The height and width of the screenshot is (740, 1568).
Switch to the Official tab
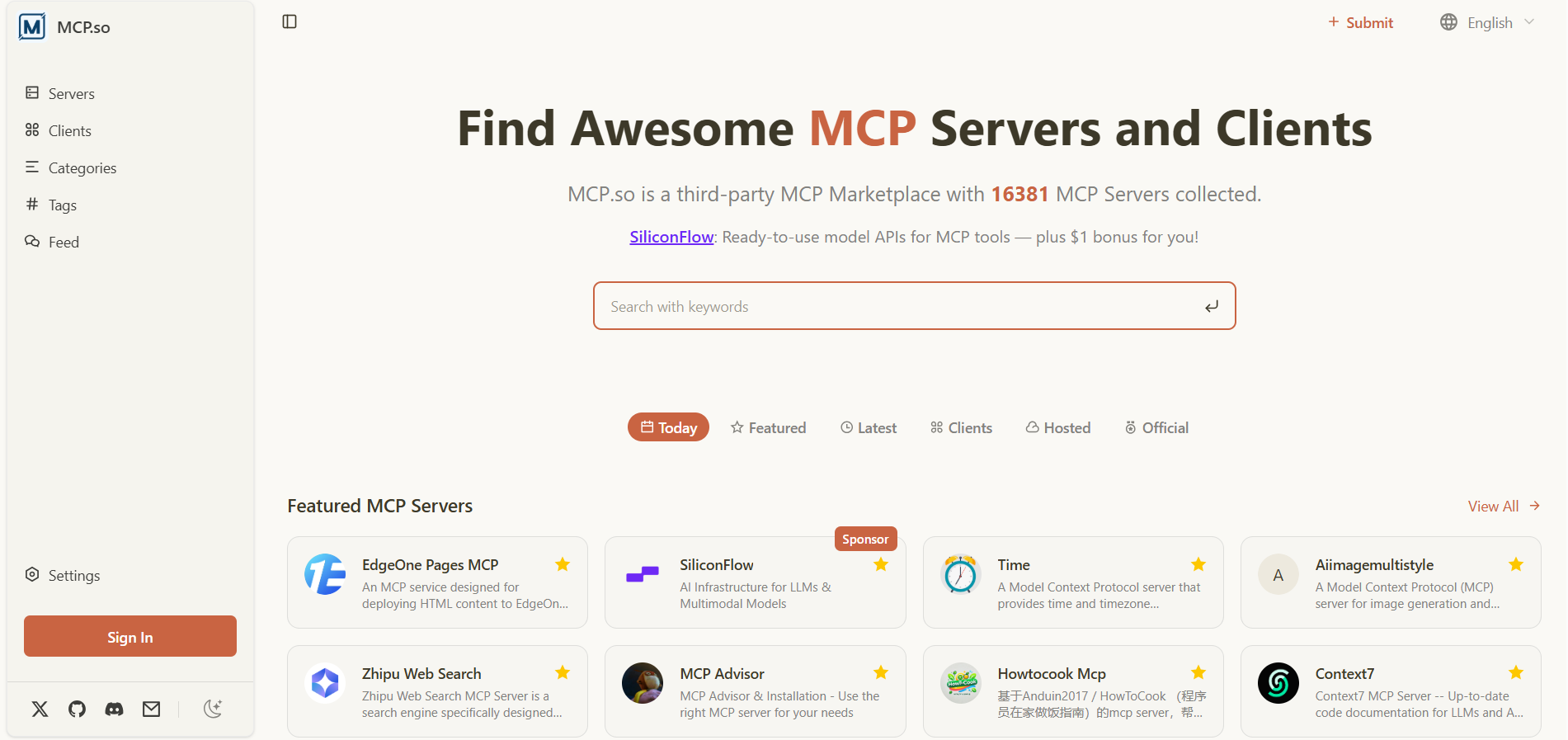[1156, 427]
